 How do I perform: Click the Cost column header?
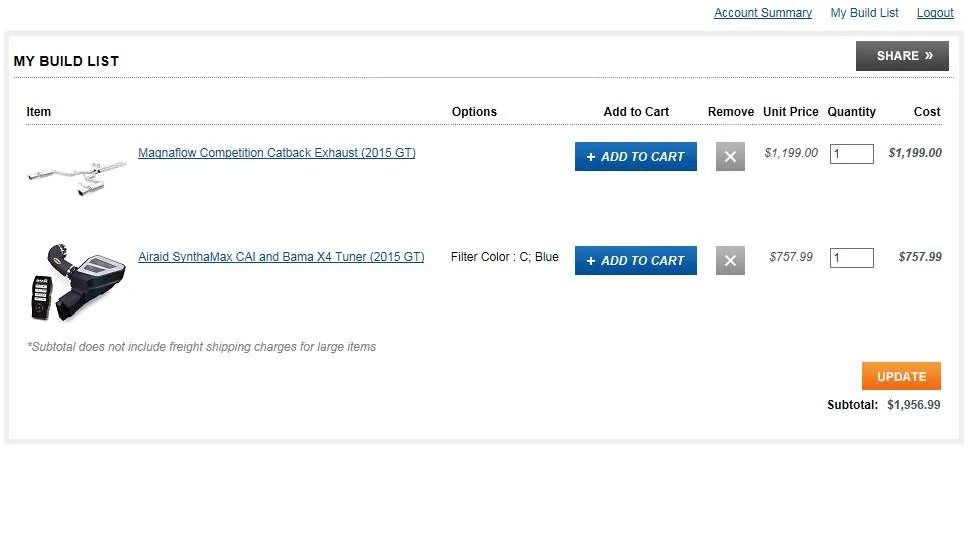[927, 112]
